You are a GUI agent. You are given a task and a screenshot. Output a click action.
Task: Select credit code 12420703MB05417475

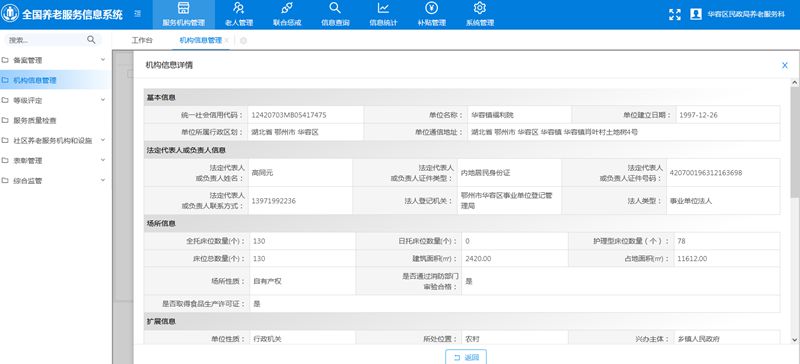(x=289, y=115)
